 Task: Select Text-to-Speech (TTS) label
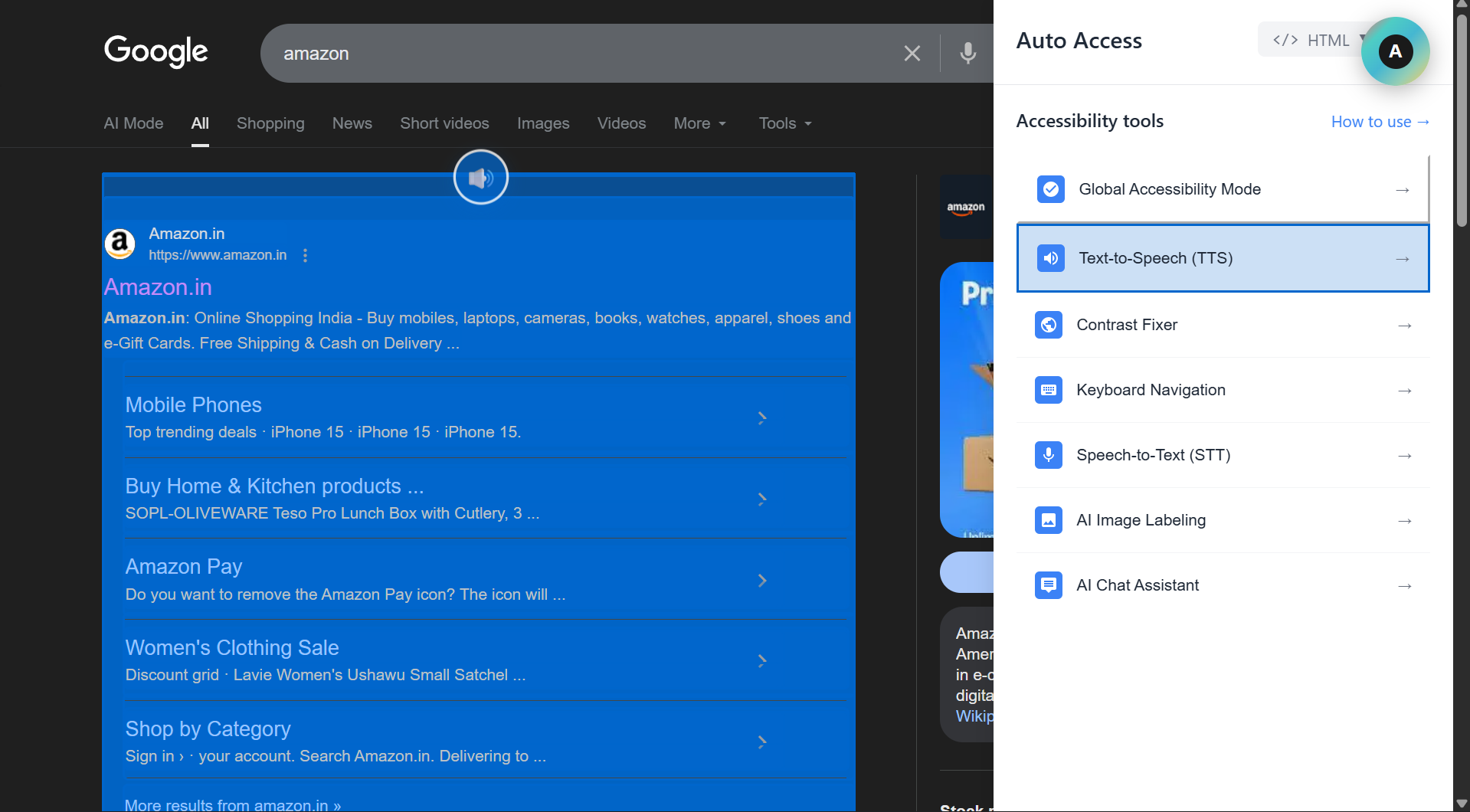[x=1156, y=258]
